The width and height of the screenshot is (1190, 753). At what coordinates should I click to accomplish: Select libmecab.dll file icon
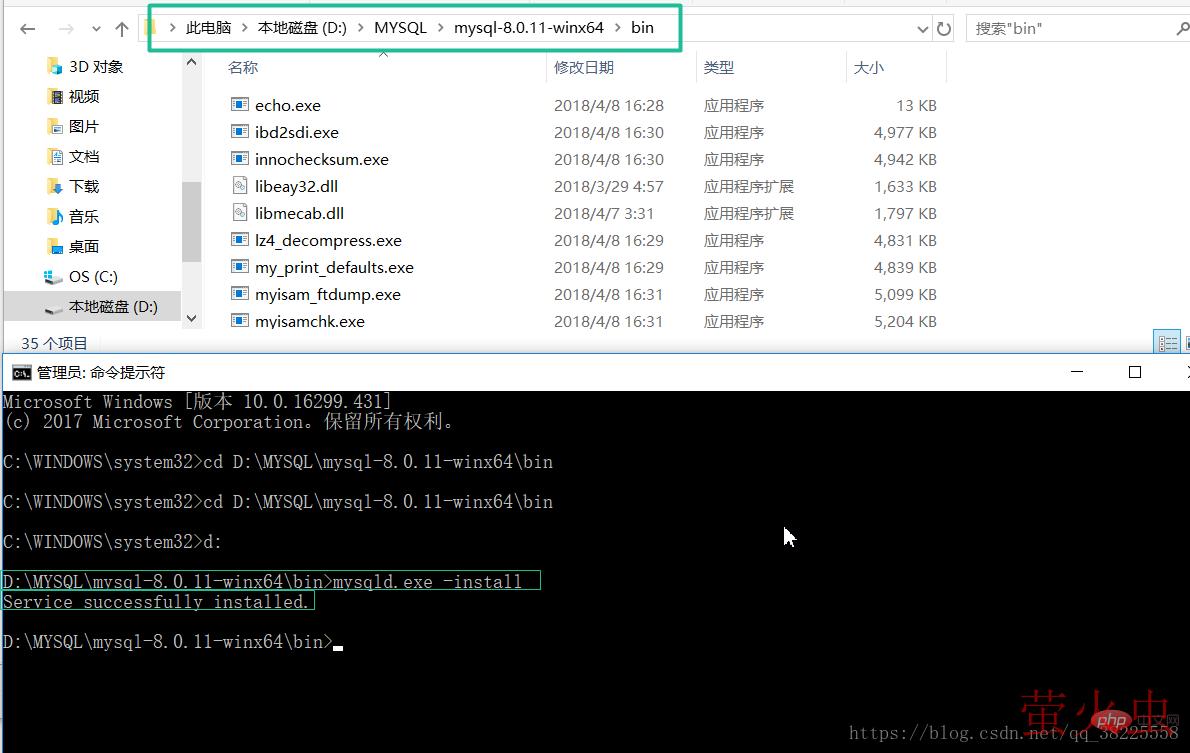[x=240, y=213]
